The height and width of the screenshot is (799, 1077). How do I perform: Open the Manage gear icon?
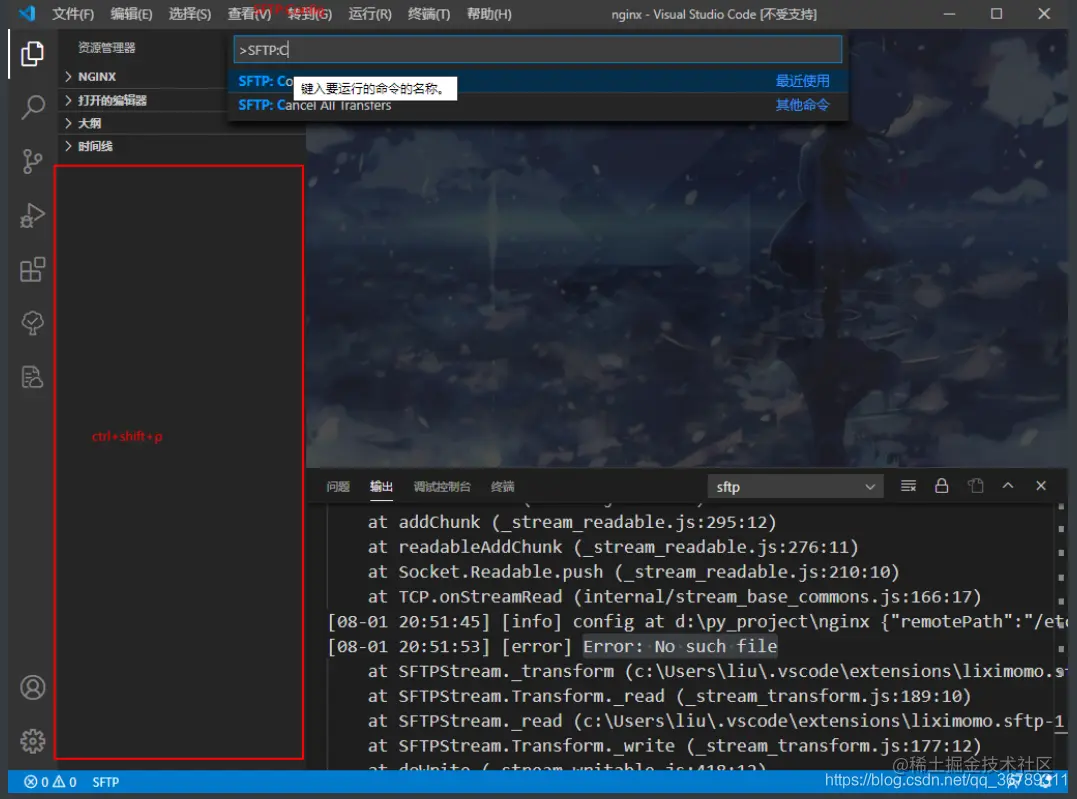pos(32,741)
